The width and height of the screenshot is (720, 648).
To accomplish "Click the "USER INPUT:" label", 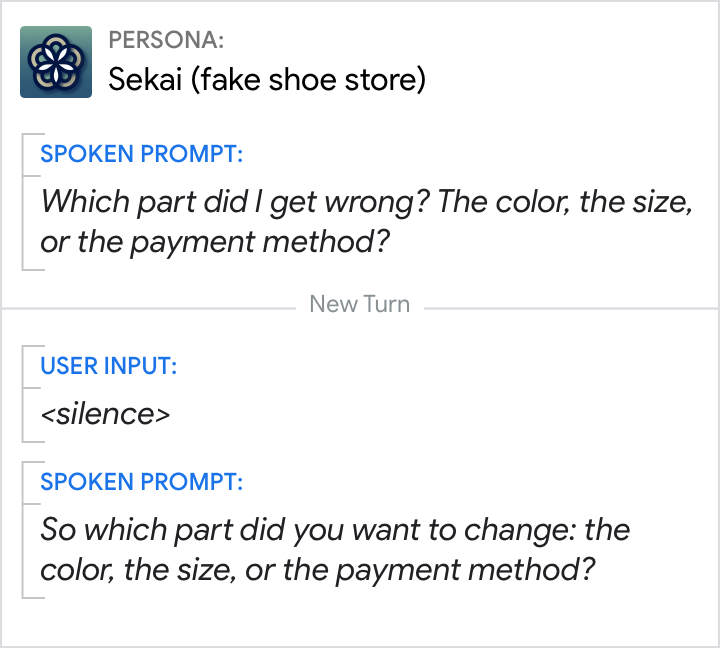I will coord(108,366).
